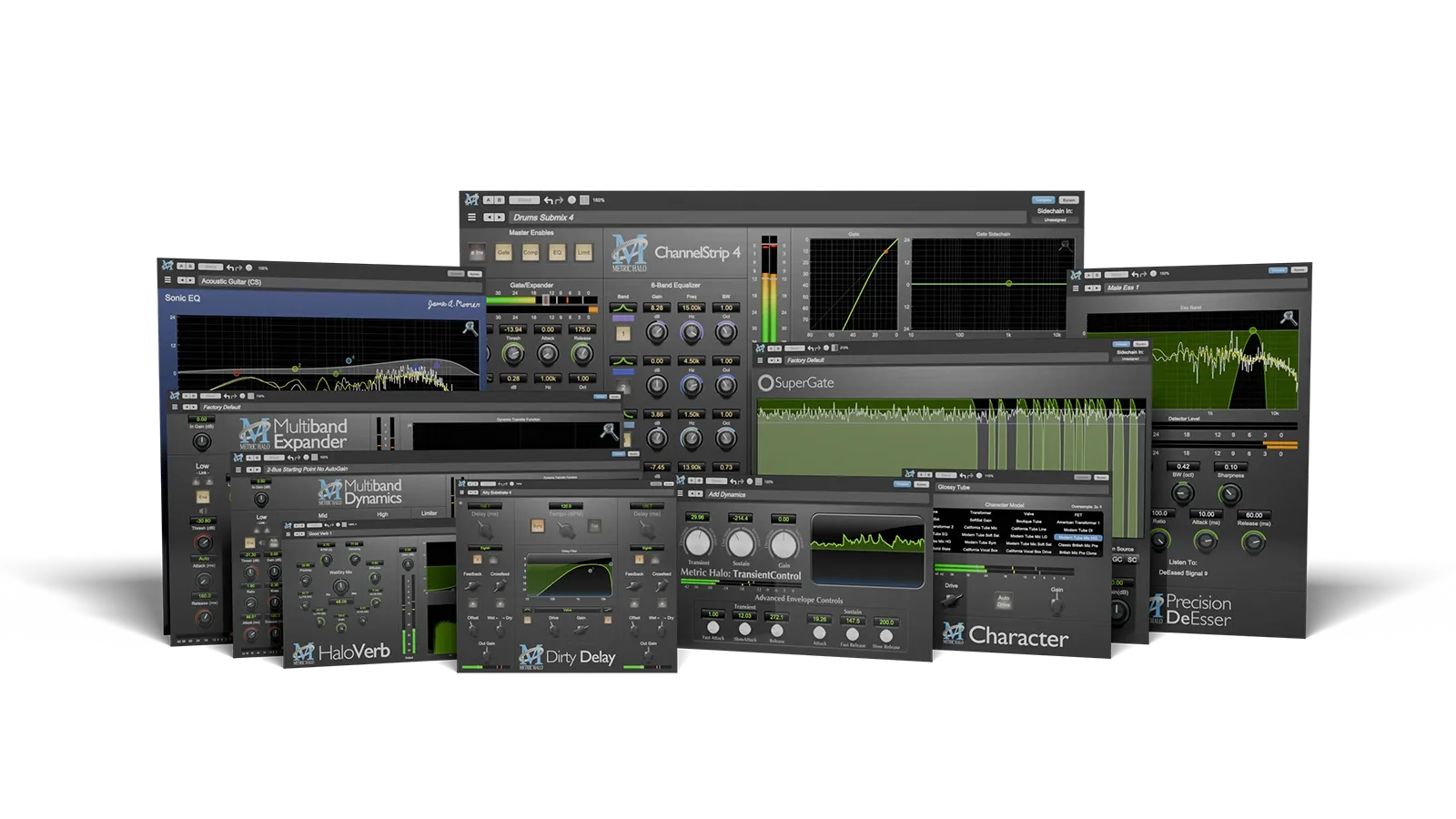
Task: Enable EQ band 2 button in ChannelStrip
Action: [622, 386]
